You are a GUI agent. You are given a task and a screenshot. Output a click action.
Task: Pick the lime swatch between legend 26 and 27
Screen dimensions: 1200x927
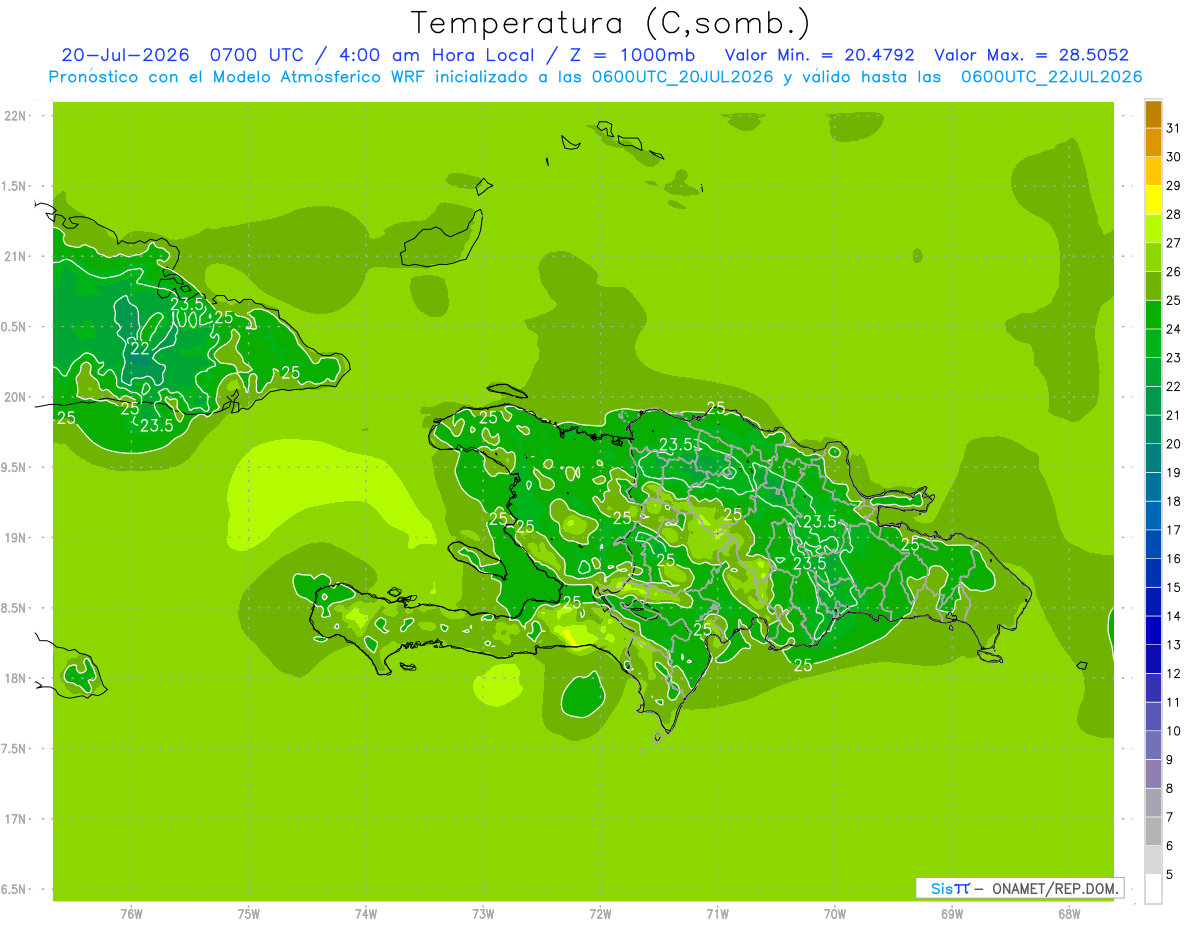pyautogui.click(x=1153, y=257)
